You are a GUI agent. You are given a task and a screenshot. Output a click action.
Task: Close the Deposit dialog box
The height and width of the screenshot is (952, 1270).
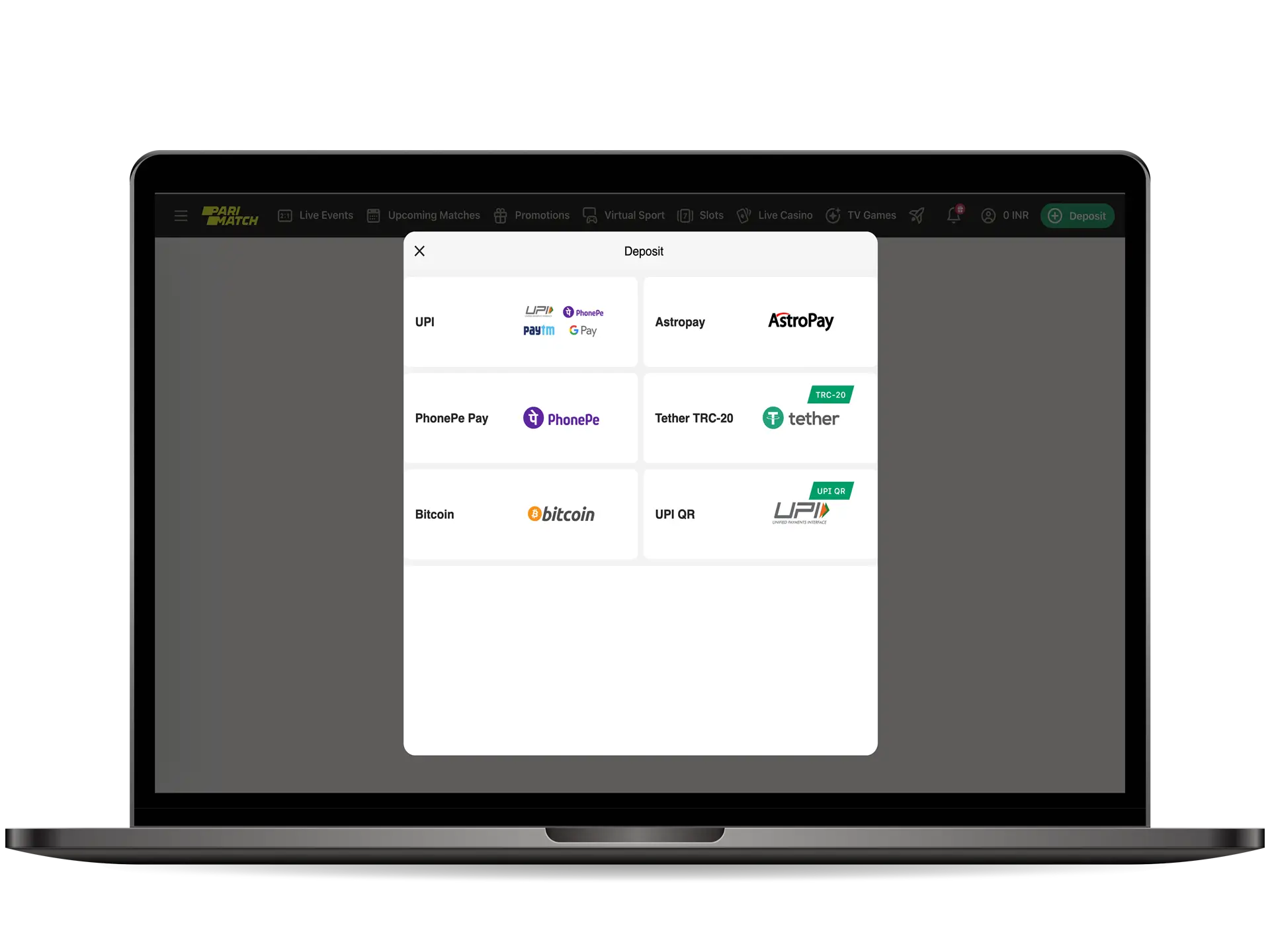coord(420,251)
